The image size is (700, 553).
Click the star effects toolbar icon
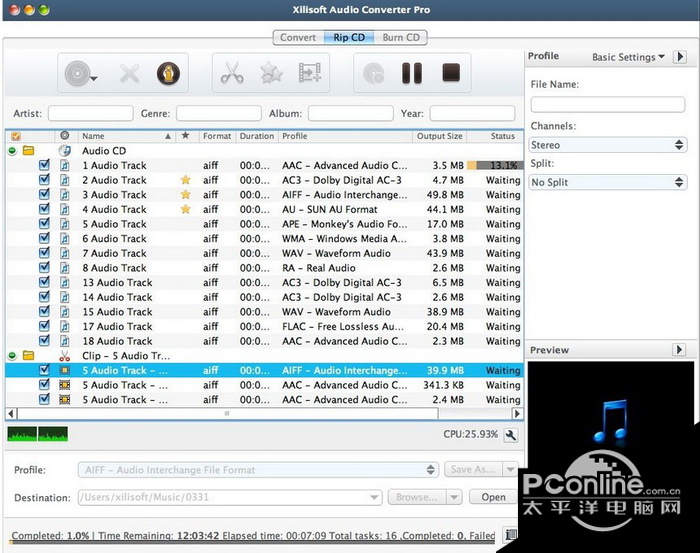coord(271,73)
